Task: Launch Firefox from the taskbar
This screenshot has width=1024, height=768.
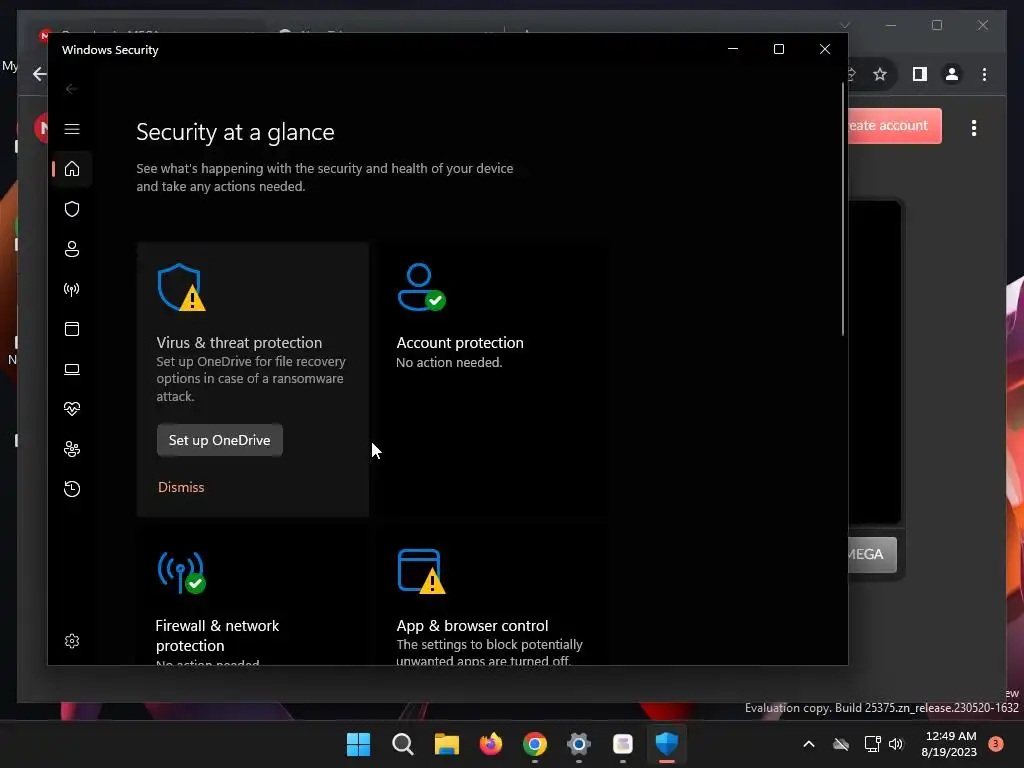Action: (490, 744)
